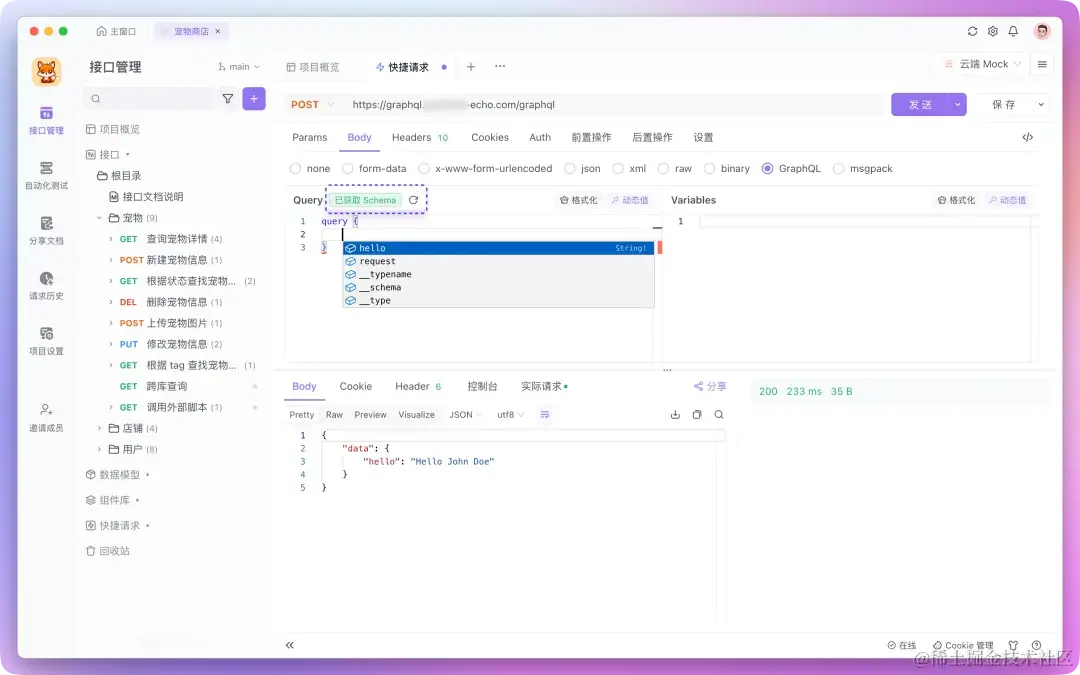Click the request URL field

(615, 105)
